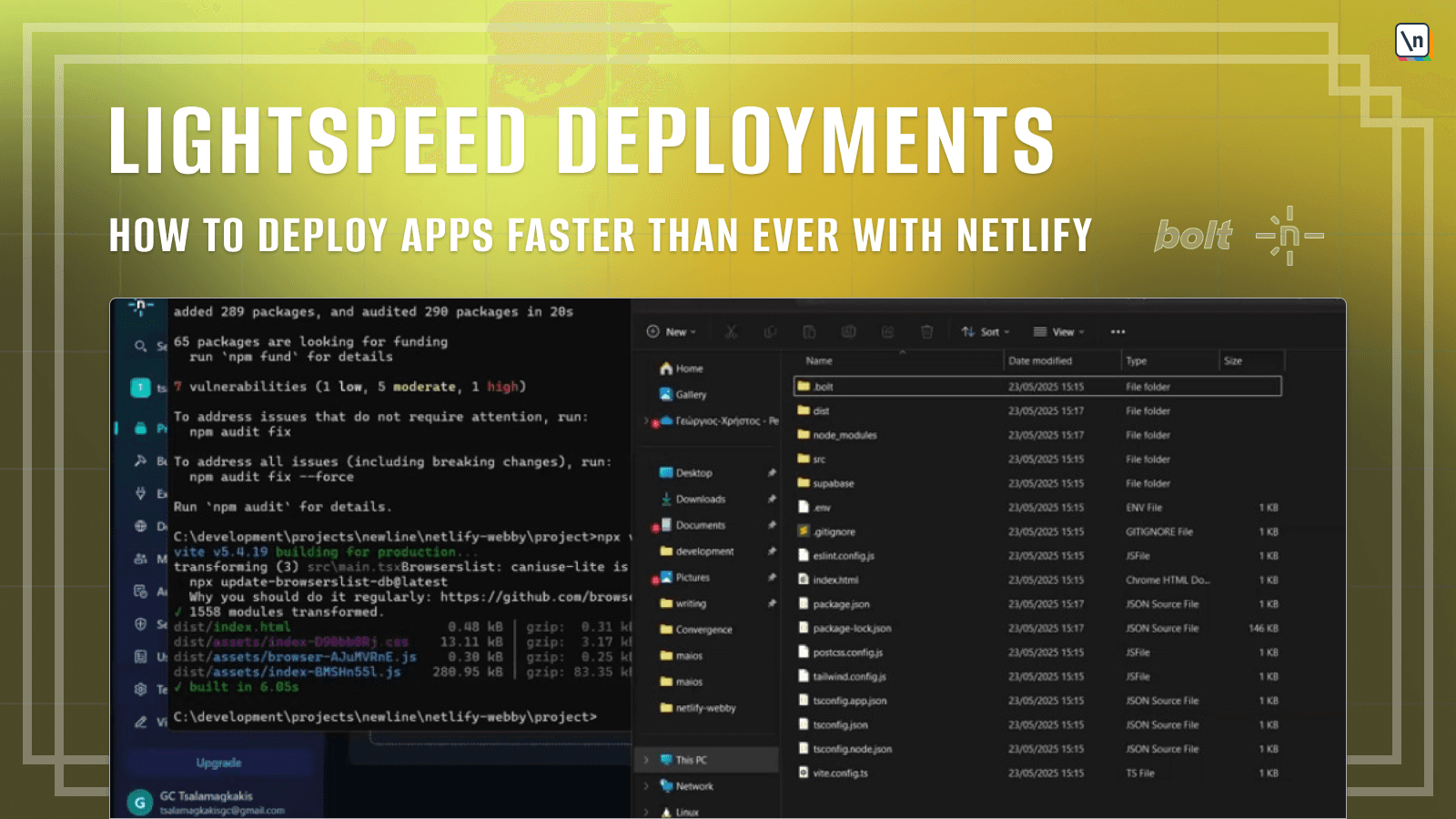Open Documents quick access folder
The width and height of the screenshot is (1456, 819).
point(692,525)
